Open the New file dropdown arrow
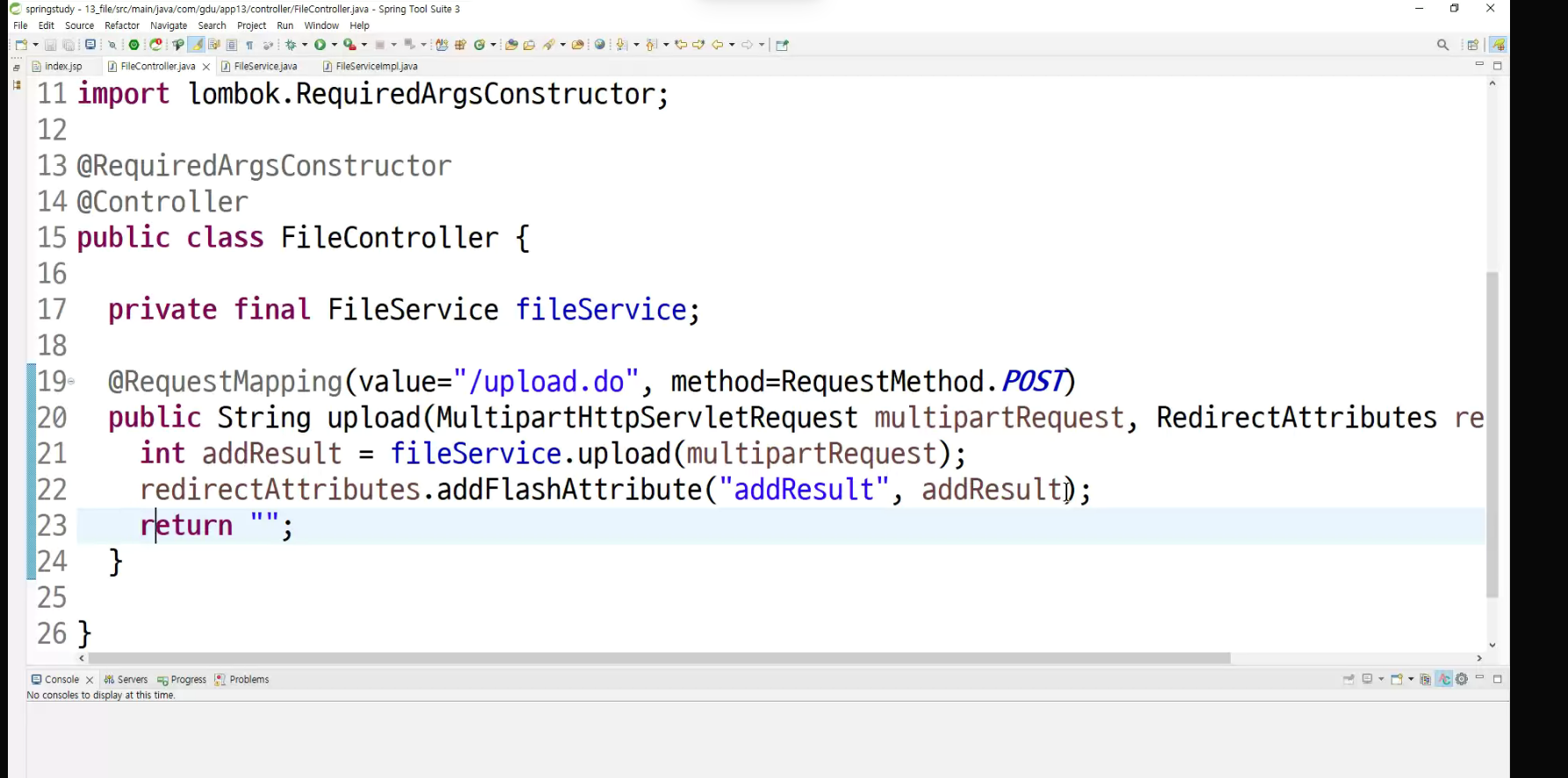The width and height of the screenshot is (1568, 778). [x=35, y=45]
